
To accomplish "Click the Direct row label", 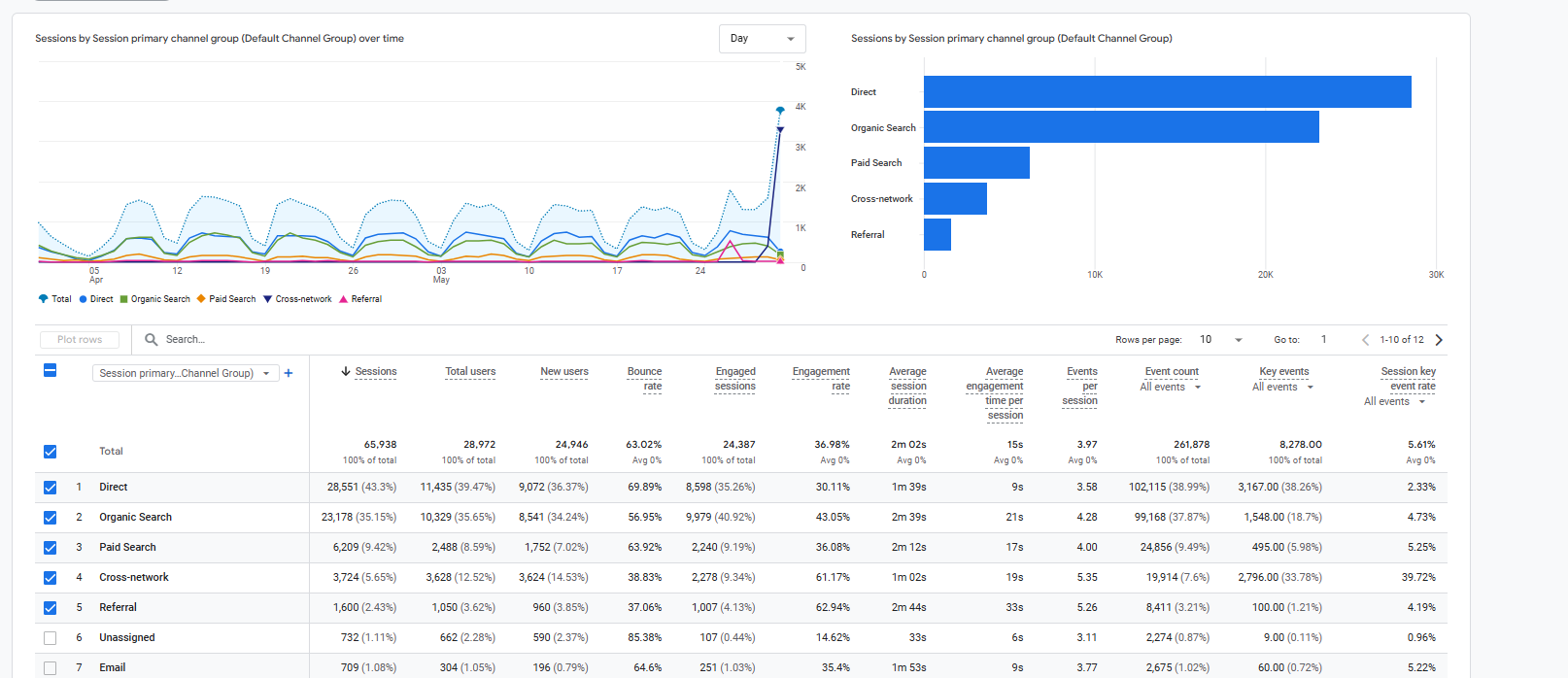I will 113,488.
